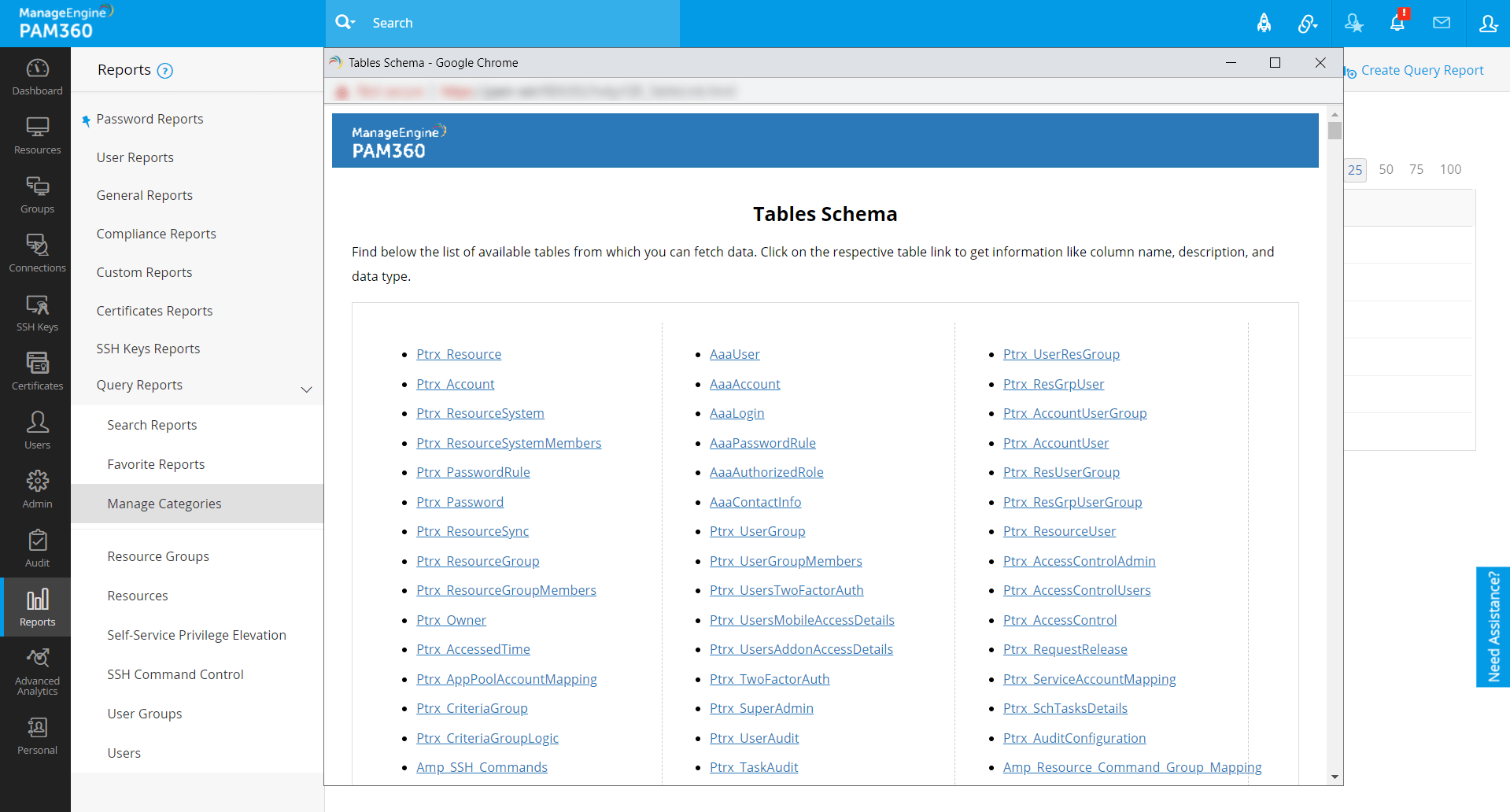
Task: Open the Ptrx_AccessControl table link
Action: 1060,620
